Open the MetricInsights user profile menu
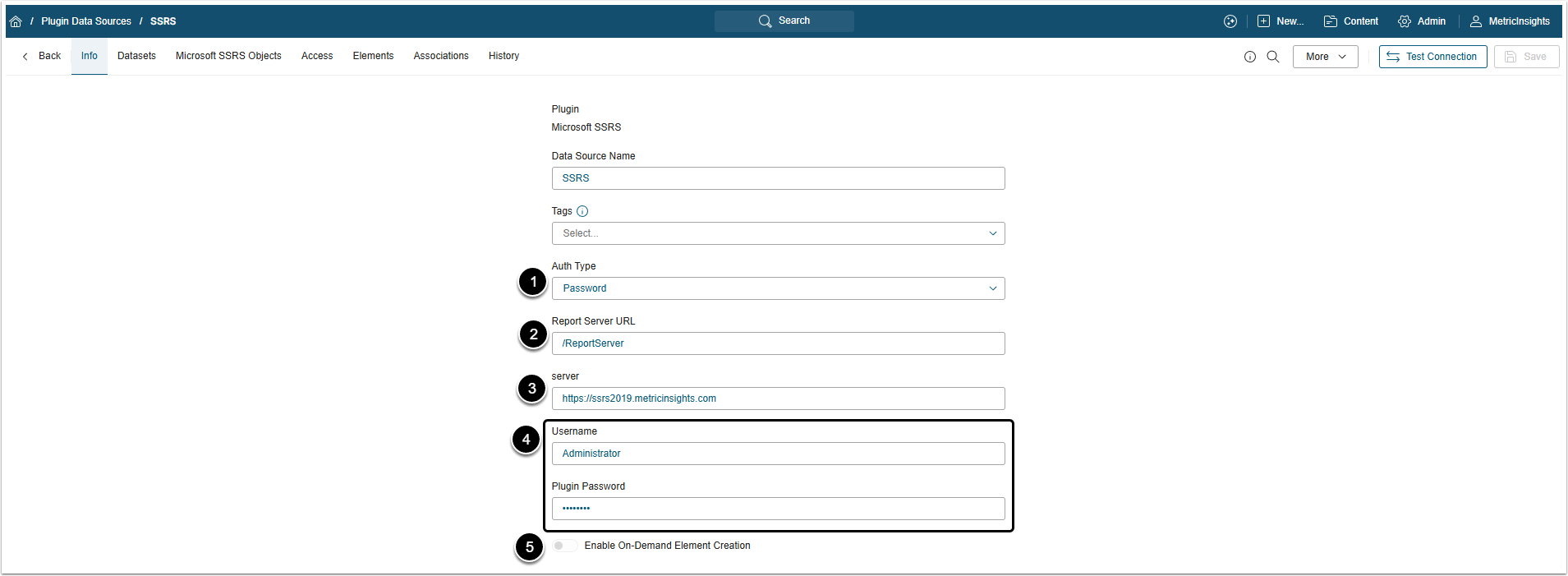This screenshot has width=1568, height=576. click(x=1510, y=21)
